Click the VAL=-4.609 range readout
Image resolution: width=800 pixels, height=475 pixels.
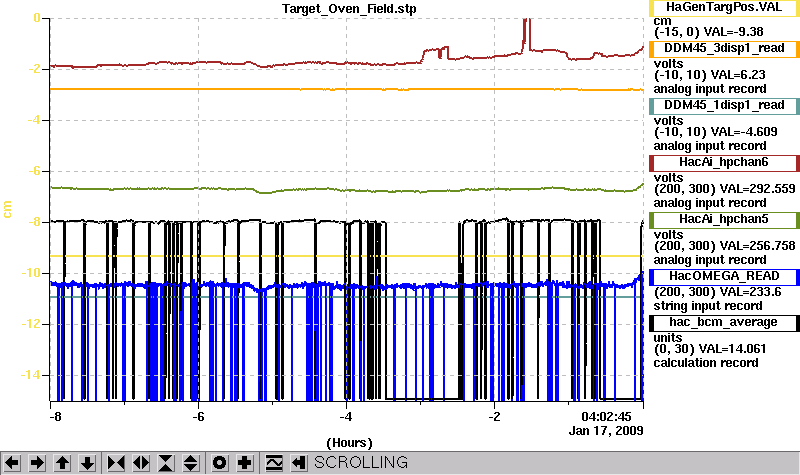[715, 132]
